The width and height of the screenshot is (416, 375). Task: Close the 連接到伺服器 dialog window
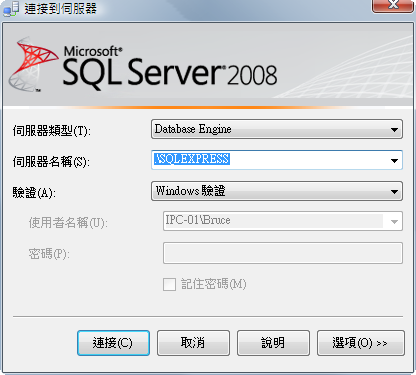393,6
